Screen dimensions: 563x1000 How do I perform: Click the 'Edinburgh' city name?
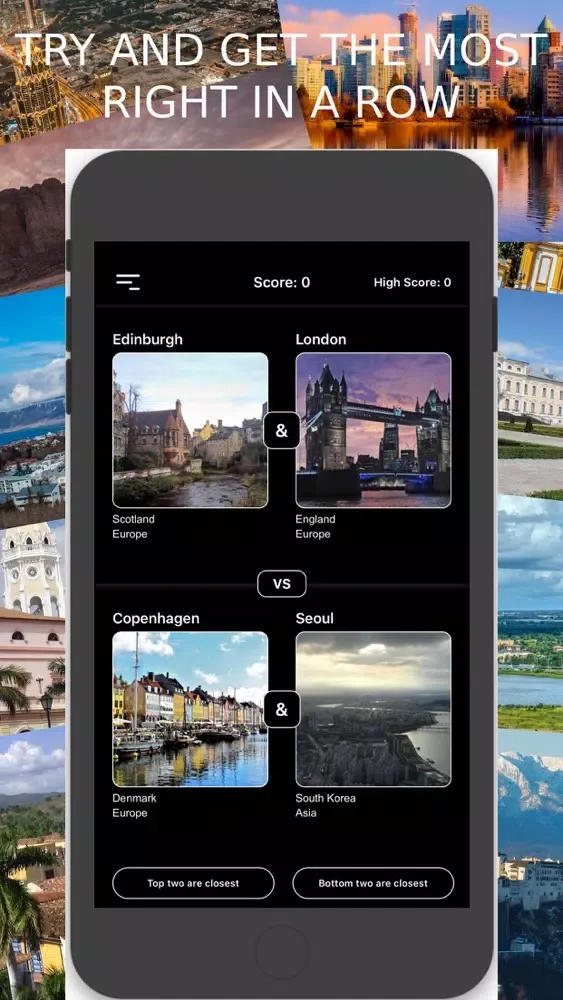(147, 340)
